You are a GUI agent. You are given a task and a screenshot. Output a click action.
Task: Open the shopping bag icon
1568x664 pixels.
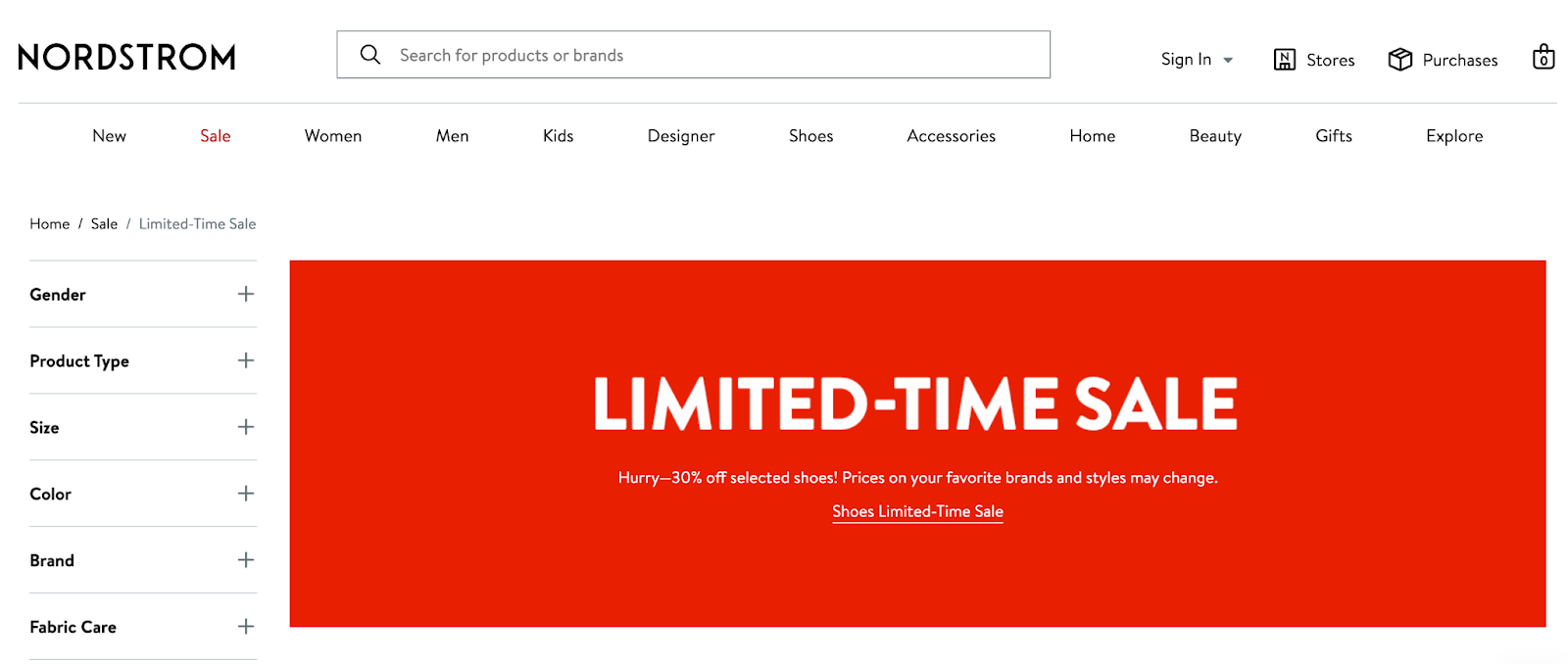click(1543, 57)
